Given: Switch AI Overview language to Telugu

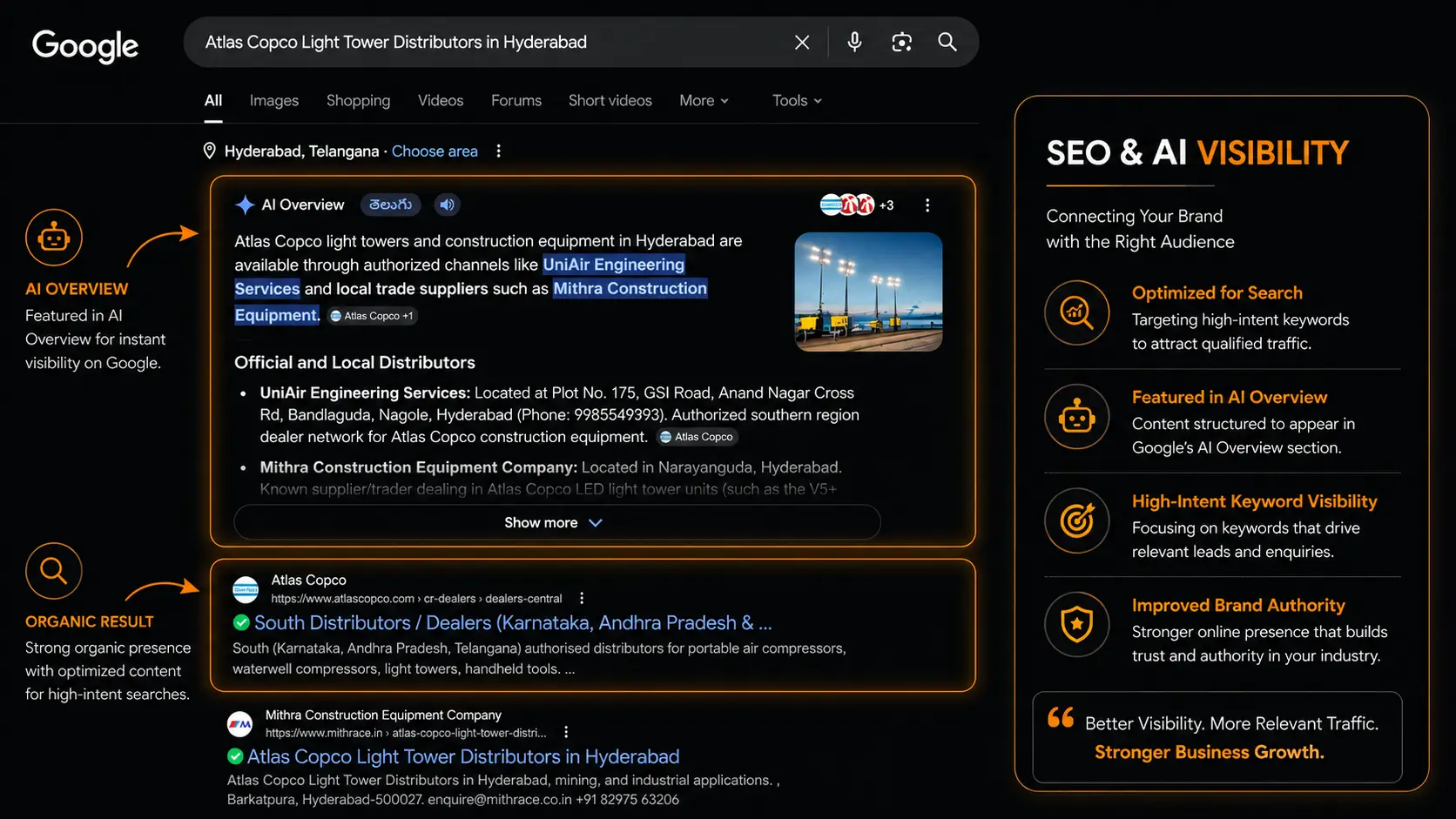Looking at the screenshot, I should click(x=390, y=205).
